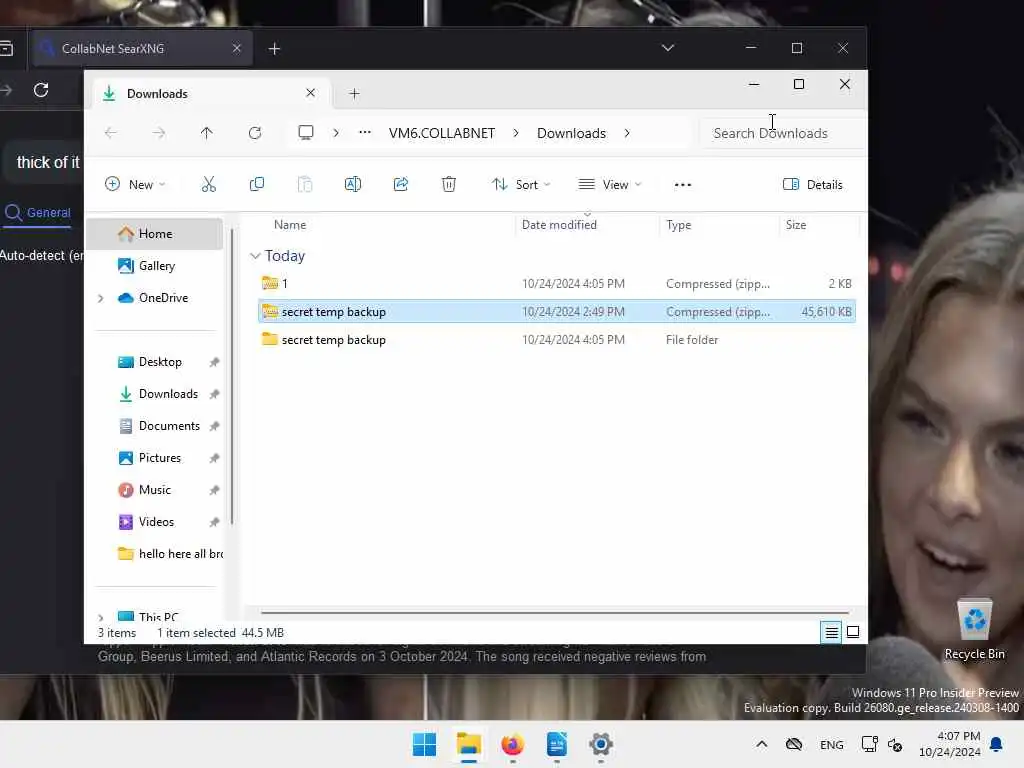1024x768 pixels.
Task: Expand This PC in navigation pane
Action: tap(101, 617)
